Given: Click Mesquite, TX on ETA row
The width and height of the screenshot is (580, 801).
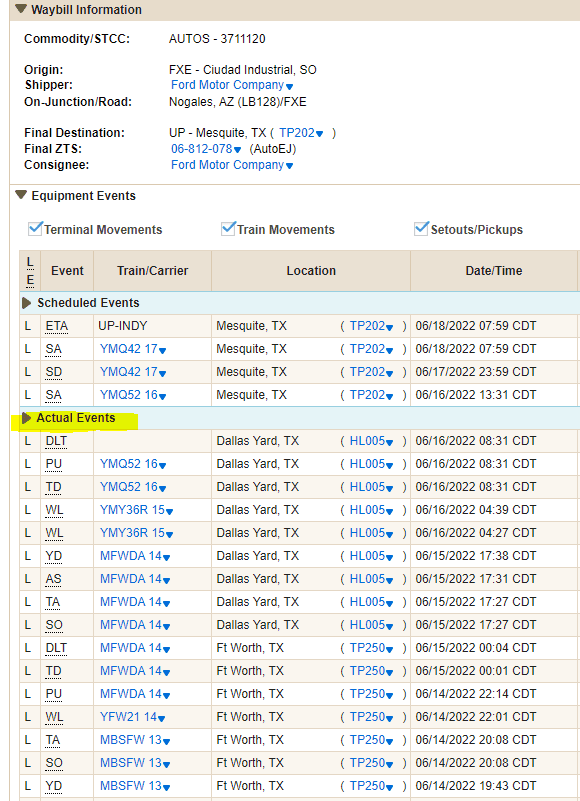Looking at the screenshot, I should point(251,326).
